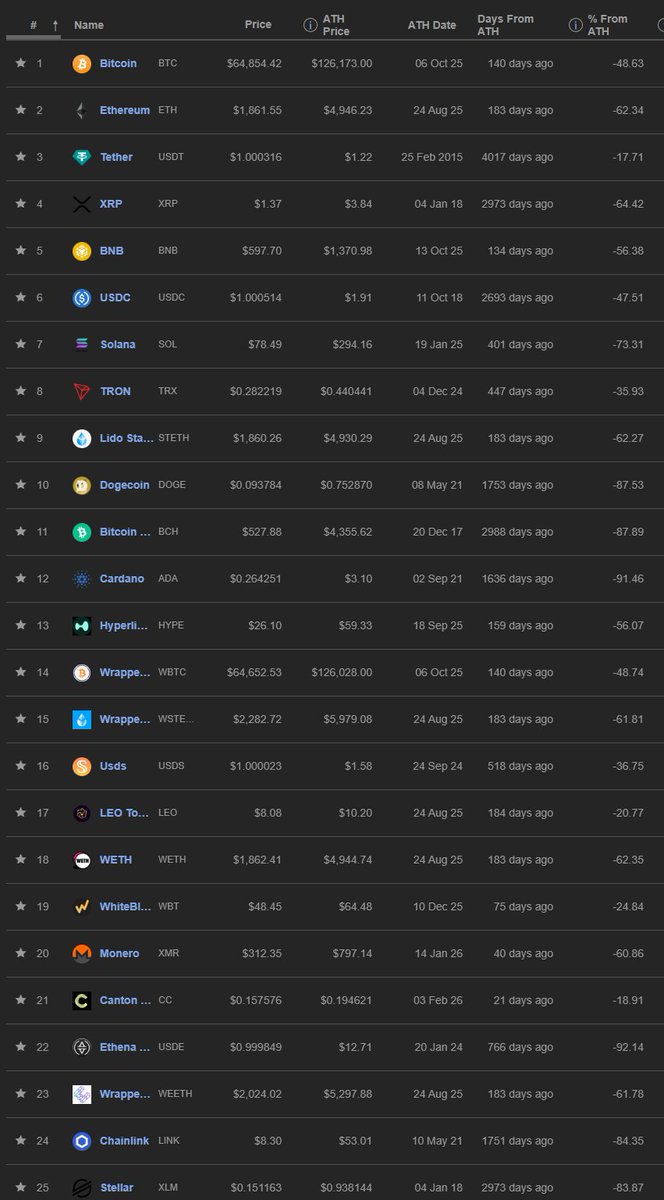
Task: Click the Bitcoin Cash logo icon
Action: click(82, 532)
